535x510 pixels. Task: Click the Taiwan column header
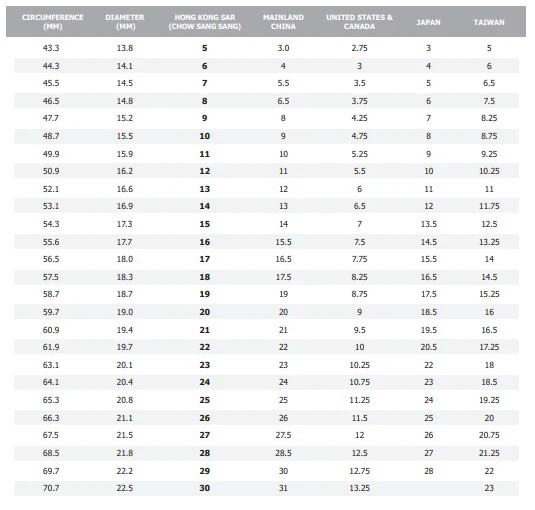[x=489, y=23]
